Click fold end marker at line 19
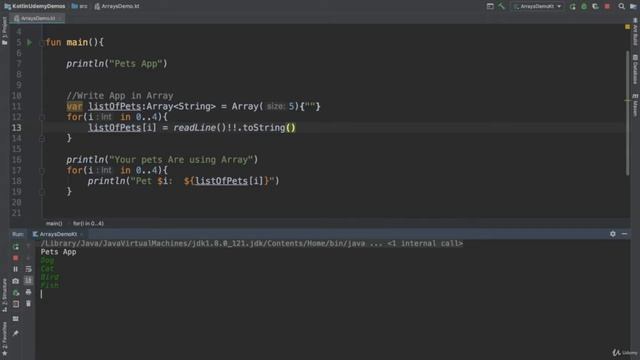The width and height of the screenshot is (640, 360). coord(42,192)
